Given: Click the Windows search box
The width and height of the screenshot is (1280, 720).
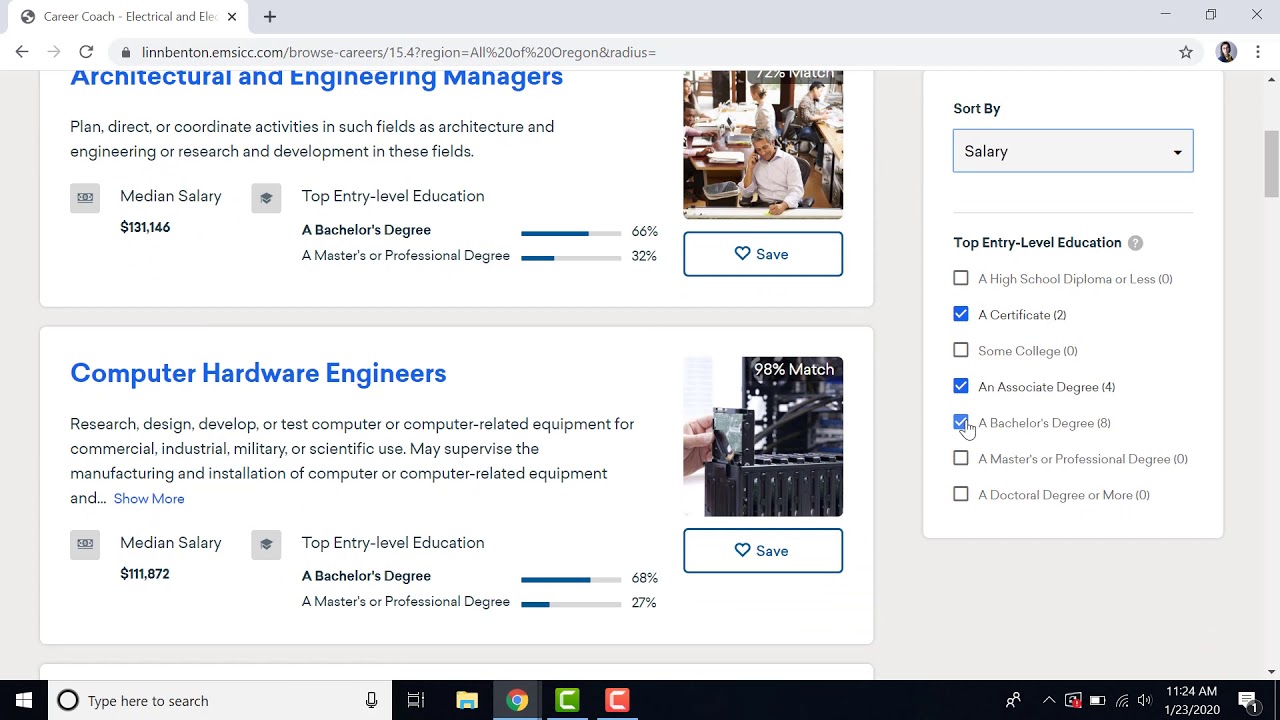Looking at the screenshot, I should click(218, 700).
